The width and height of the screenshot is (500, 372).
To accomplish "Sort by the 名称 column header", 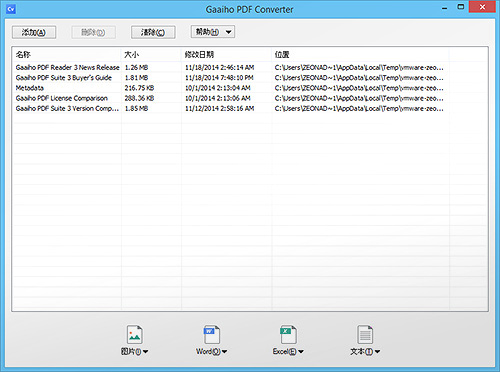I will (x=23, y=54).
